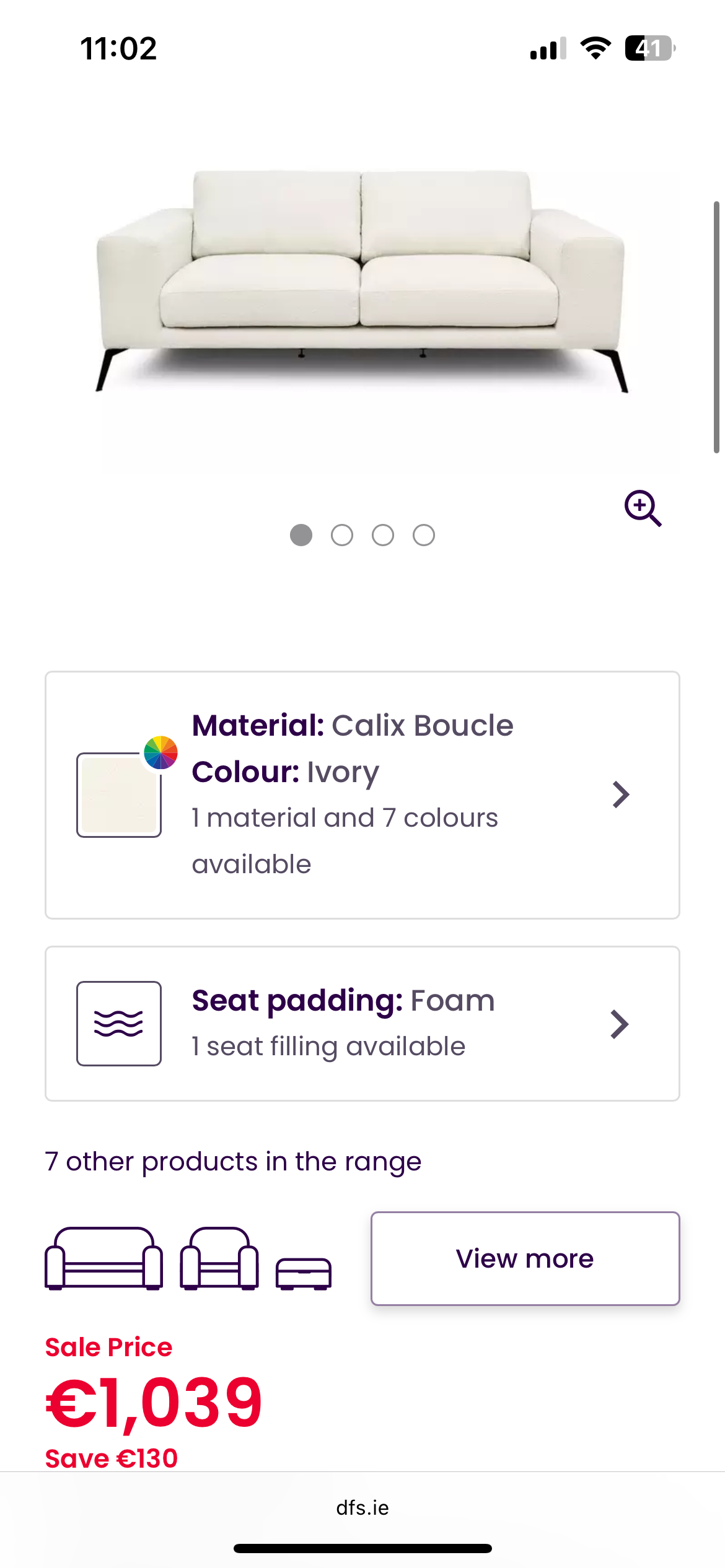Tap the battery indicator icon
The image size is (725, 1568).
coord(649,48)
